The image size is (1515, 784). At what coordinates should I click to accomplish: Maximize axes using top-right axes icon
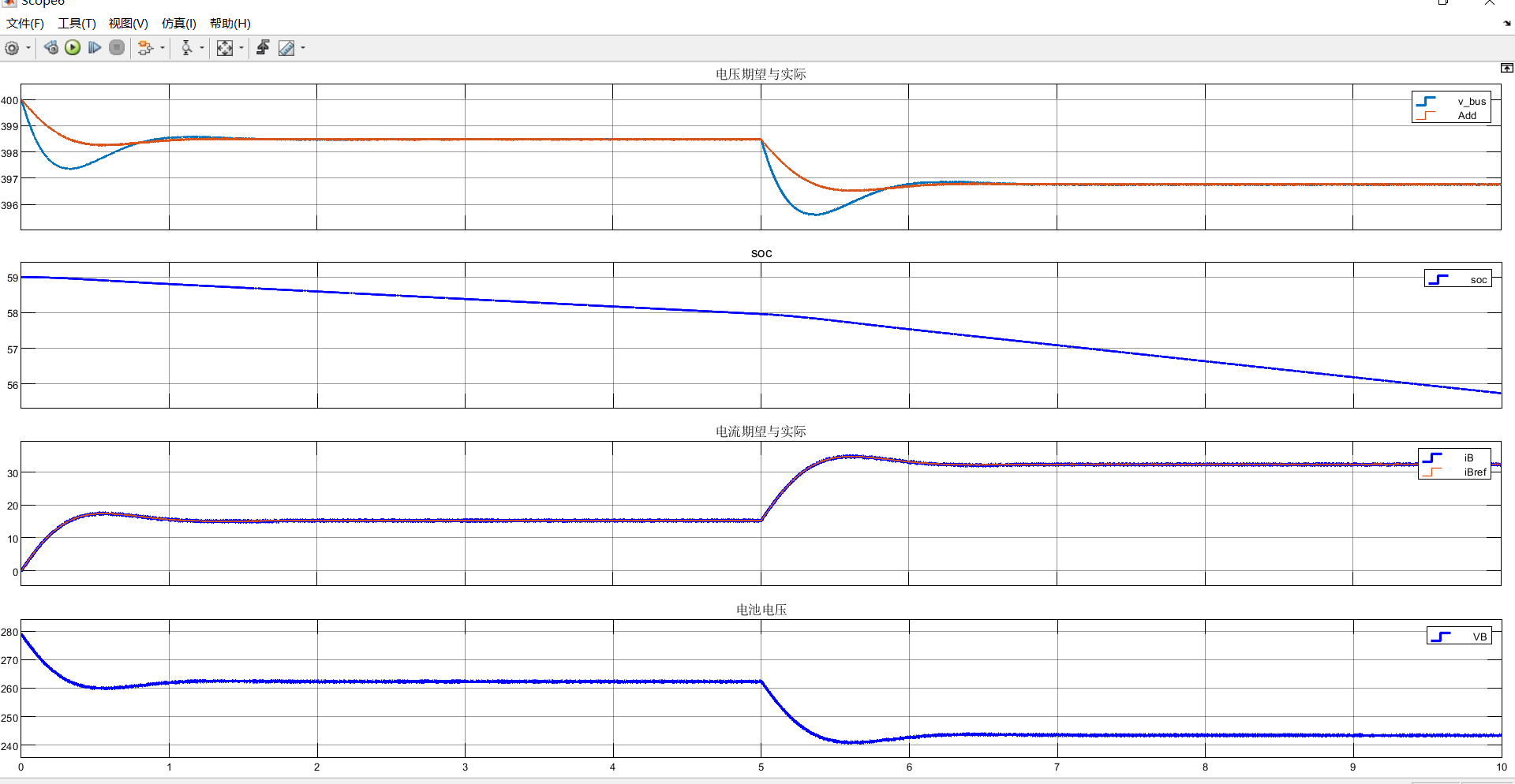1507,69
